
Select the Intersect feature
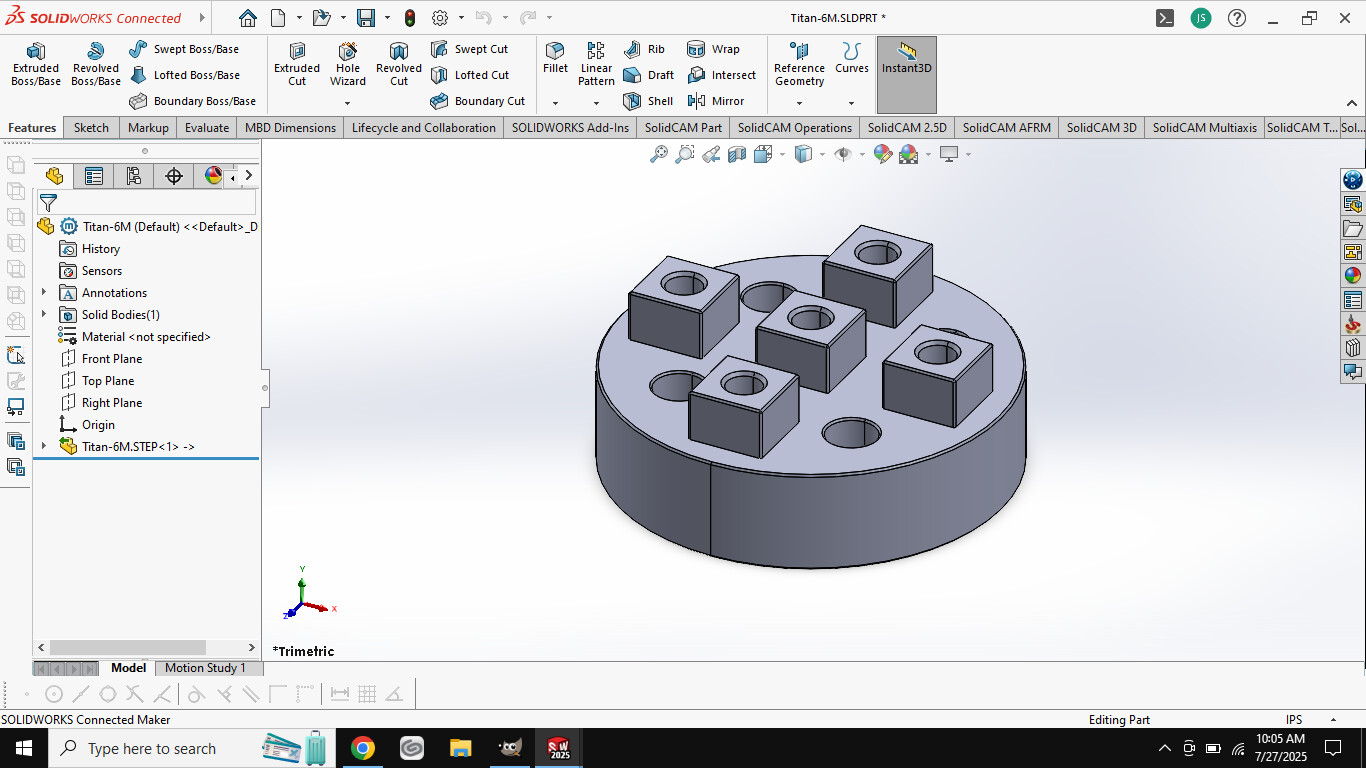(721, 75)
